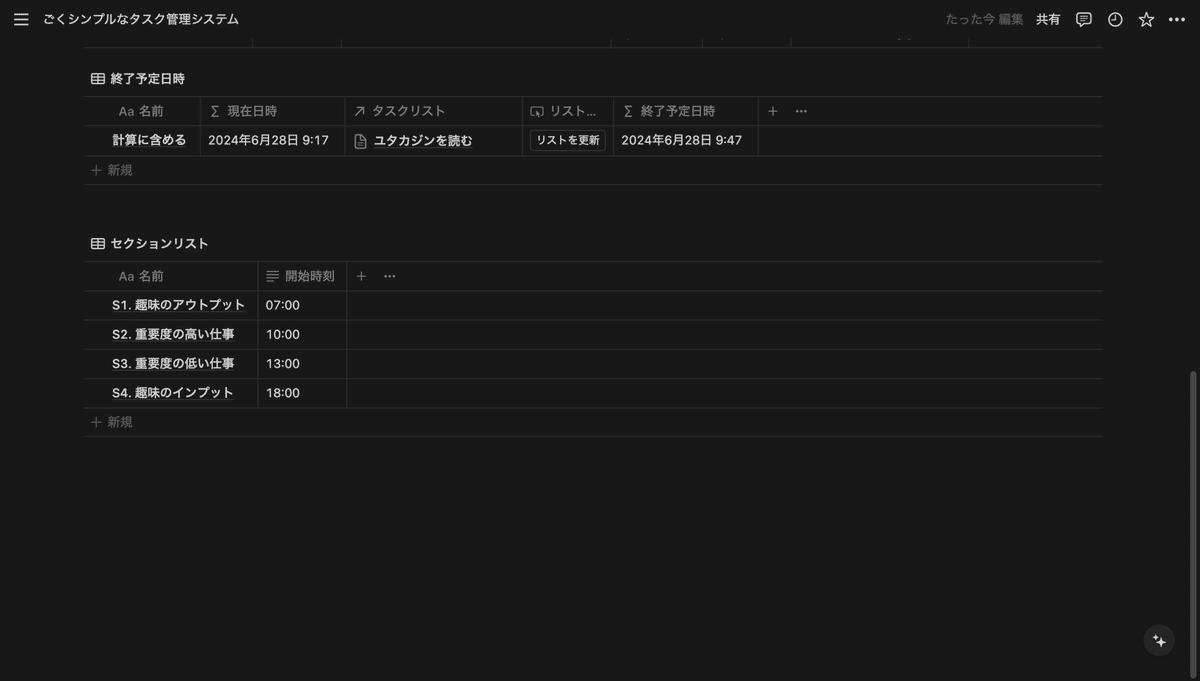Select the 計算に含める row name
The image size is (1200, 681).
pos(149,140)
